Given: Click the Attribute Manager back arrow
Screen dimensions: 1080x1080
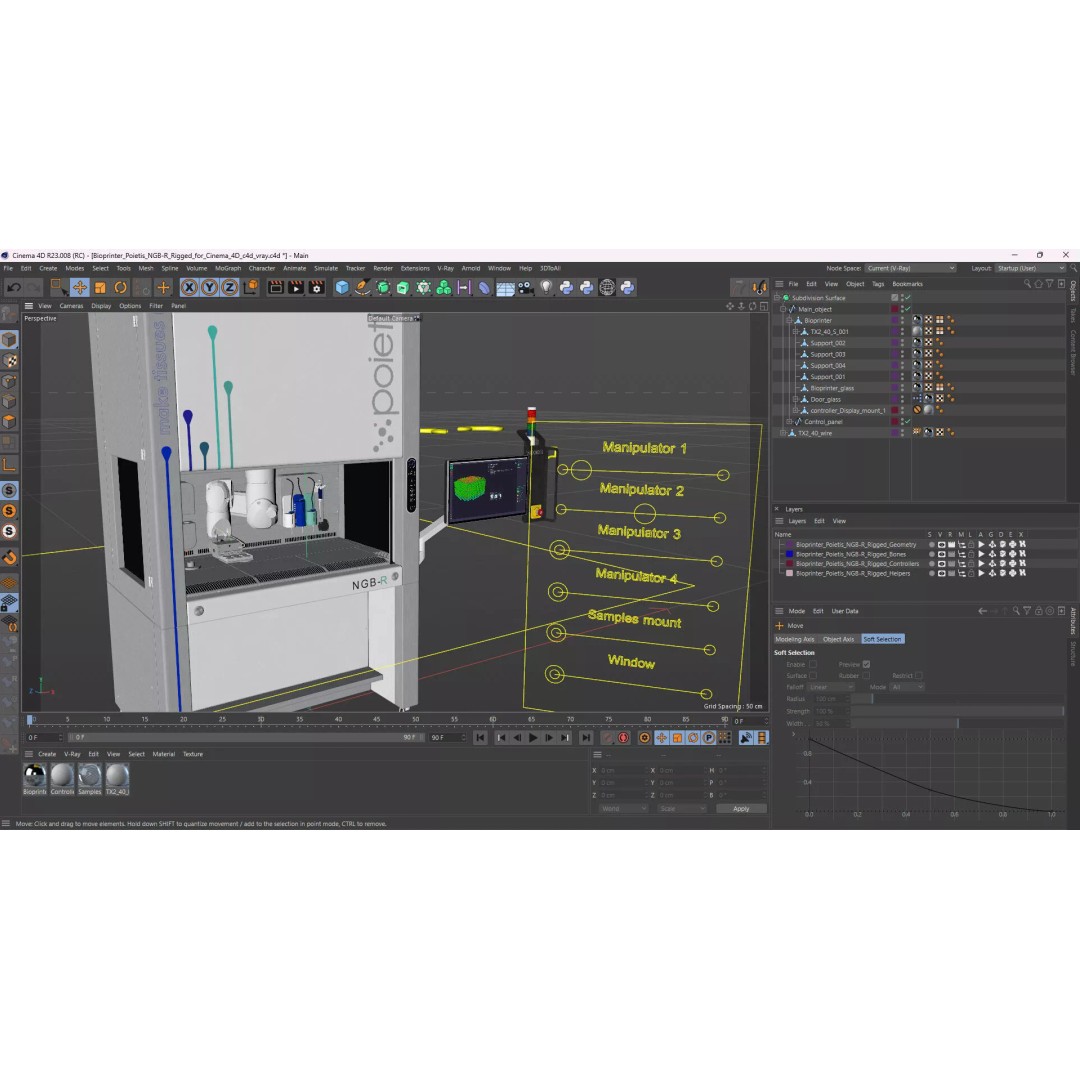Looking at the screenshot, I should (x=983, y=611).
